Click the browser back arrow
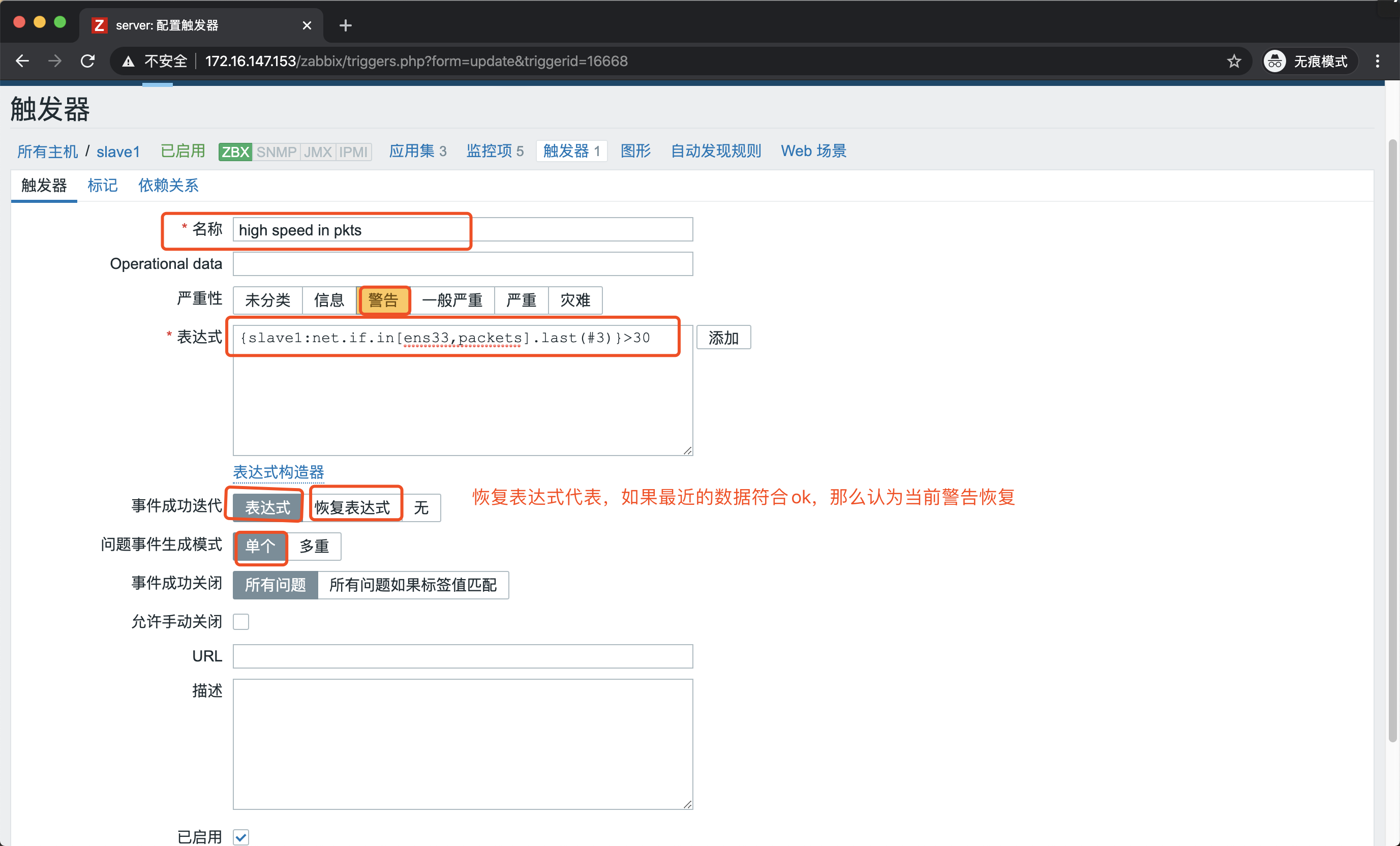The width and height of the screenshot is (1400, 846). pos(22,61)
